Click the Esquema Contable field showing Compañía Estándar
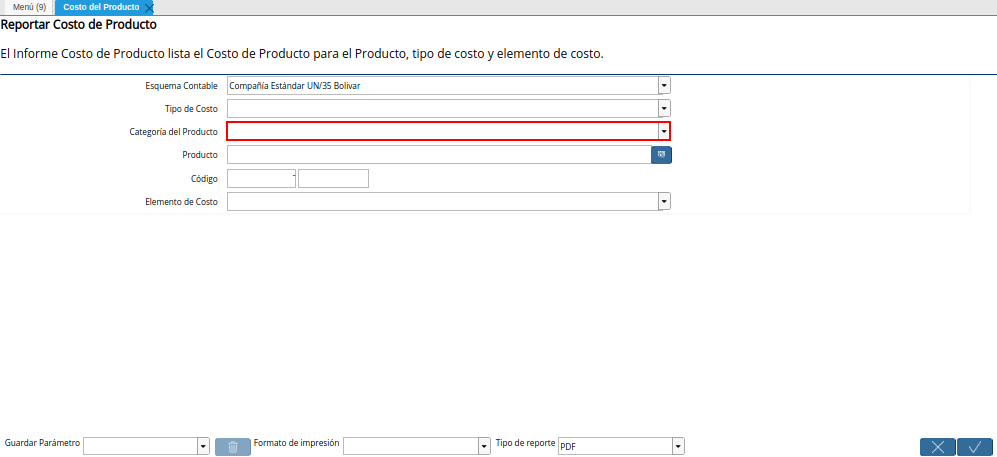Viewport: 997px width, 457px height. point(443,85)
